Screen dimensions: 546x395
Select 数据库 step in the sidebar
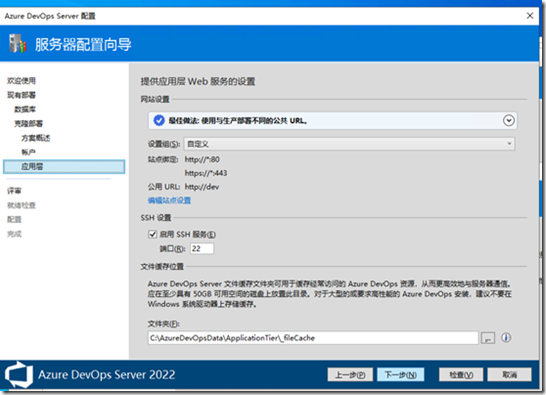pos(25,109)
